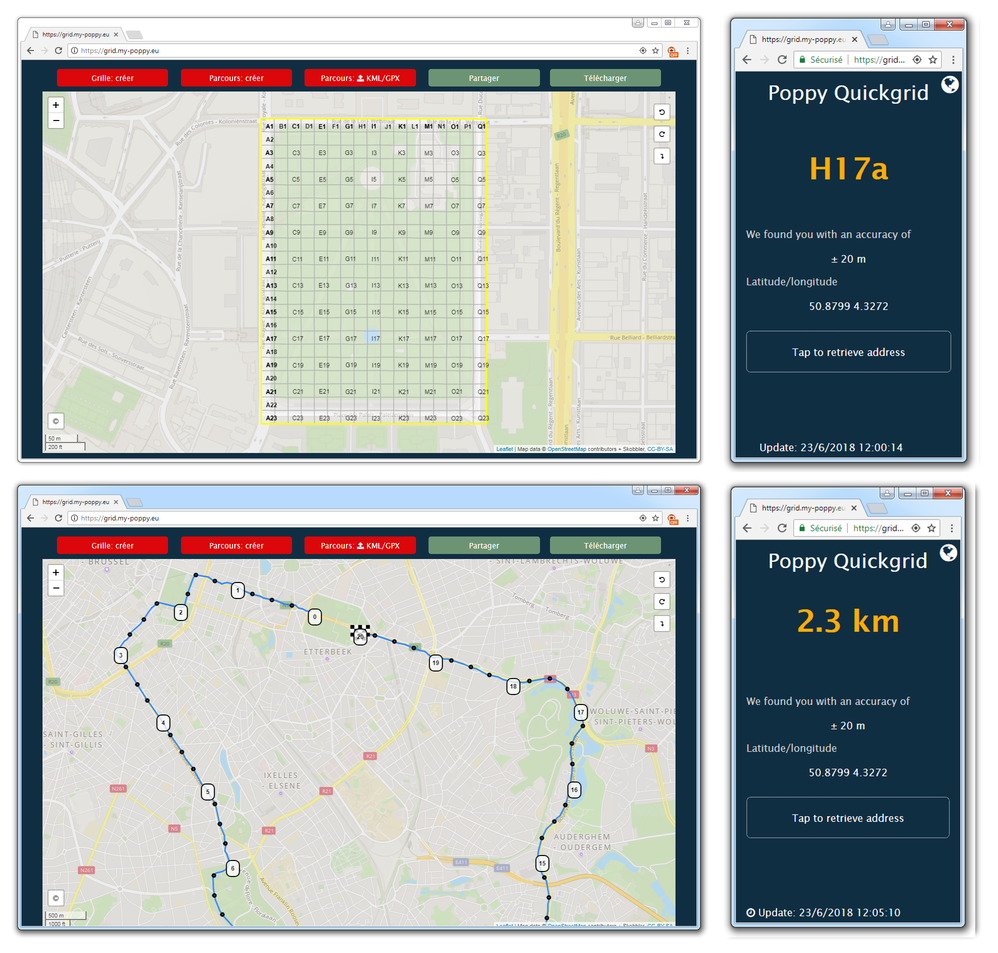Screen dimensions: 998x953
Task: Click the address bar in grid map window
Action: (356, 50)
